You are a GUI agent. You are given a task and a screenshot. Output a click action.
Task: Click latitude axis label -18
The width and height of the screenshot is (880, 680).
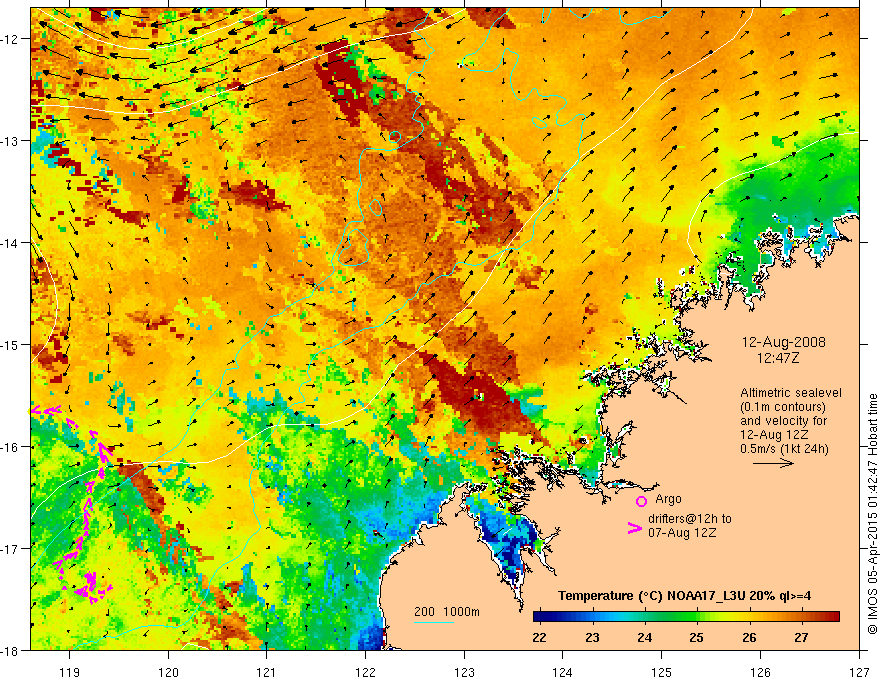[11, 650]
